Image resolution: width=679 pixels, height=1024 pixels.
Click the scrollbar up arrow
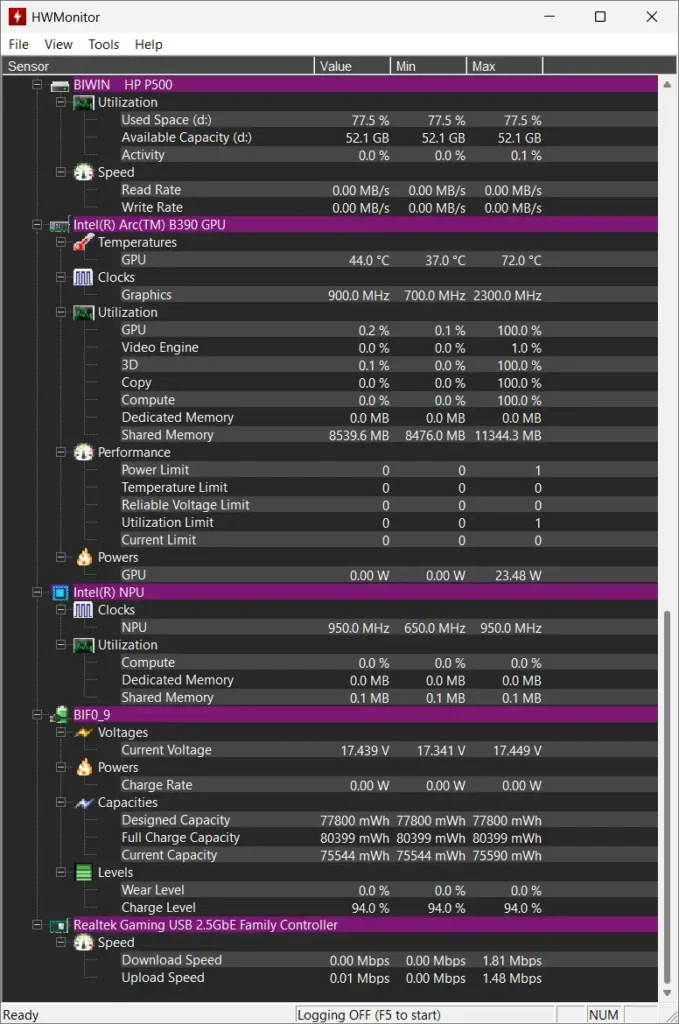tap(667, 85)
